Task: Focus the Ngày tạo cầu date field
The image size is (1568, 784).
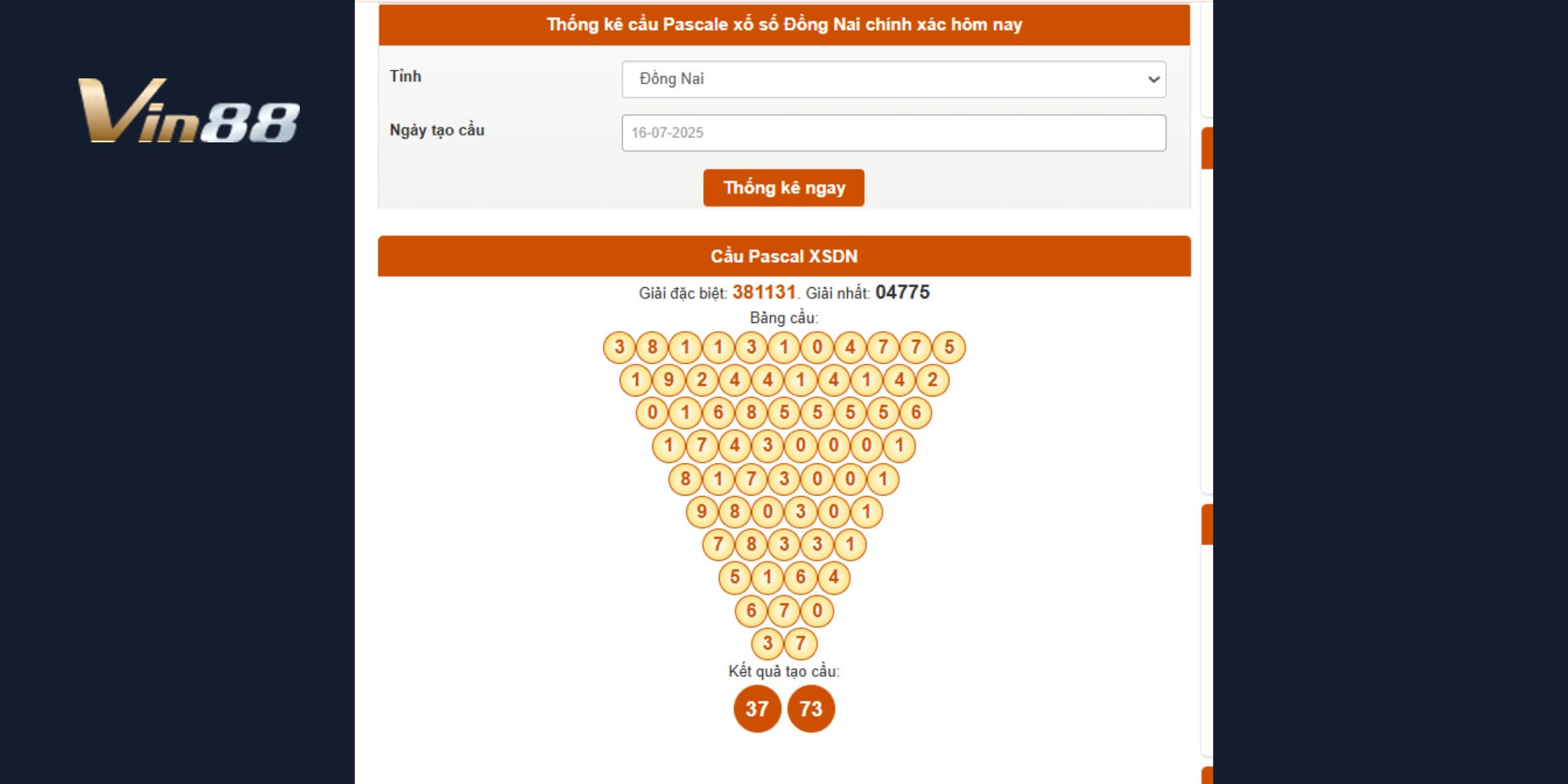Action: (x=894, y=133)
